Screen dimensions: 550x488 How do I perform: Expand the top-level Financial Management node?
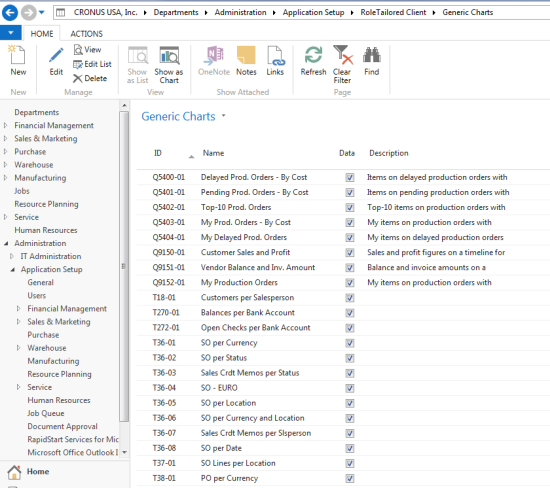pos(5,125)
